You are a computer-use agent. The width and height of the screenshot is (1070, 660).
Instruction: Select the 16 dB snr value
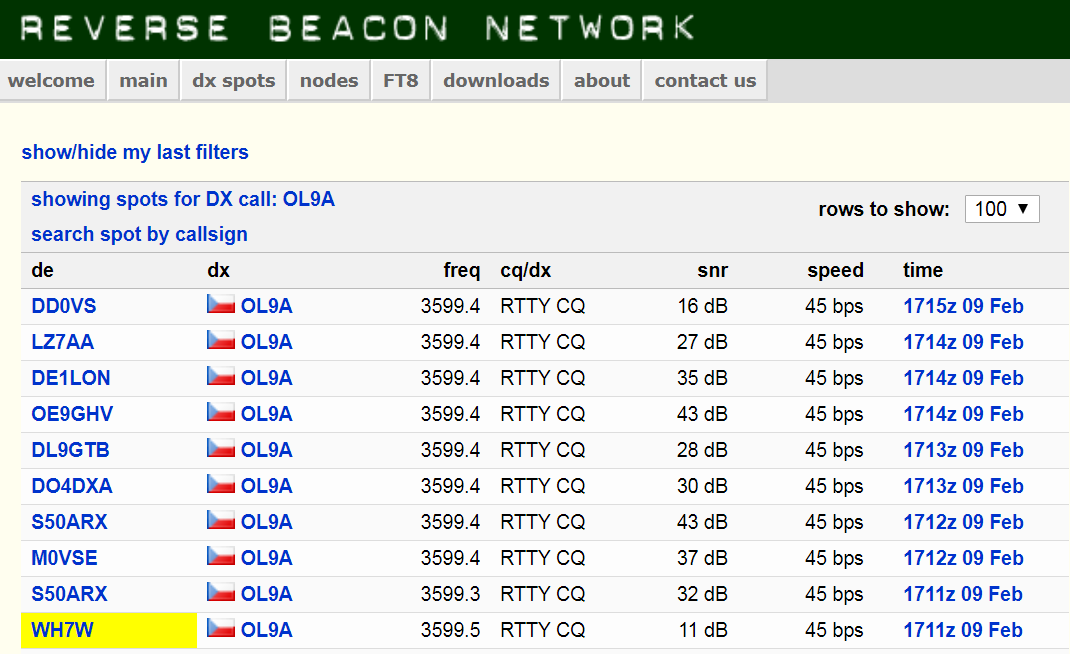pos(702,306)
